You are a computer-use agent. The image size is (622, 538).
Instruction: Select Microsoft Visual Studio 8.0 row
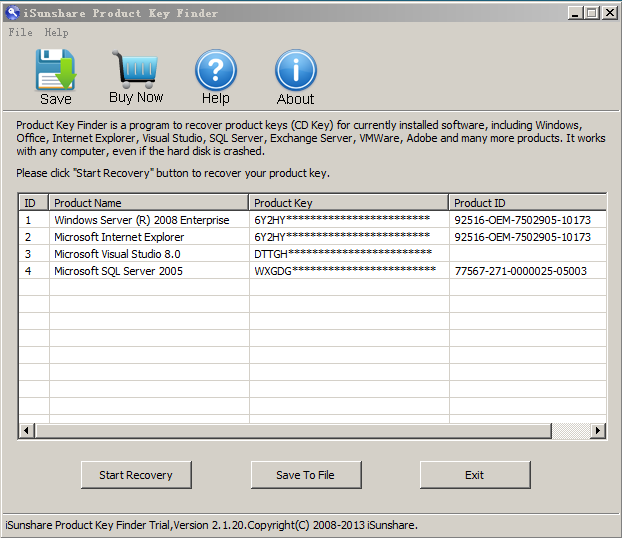pos(313,254)
